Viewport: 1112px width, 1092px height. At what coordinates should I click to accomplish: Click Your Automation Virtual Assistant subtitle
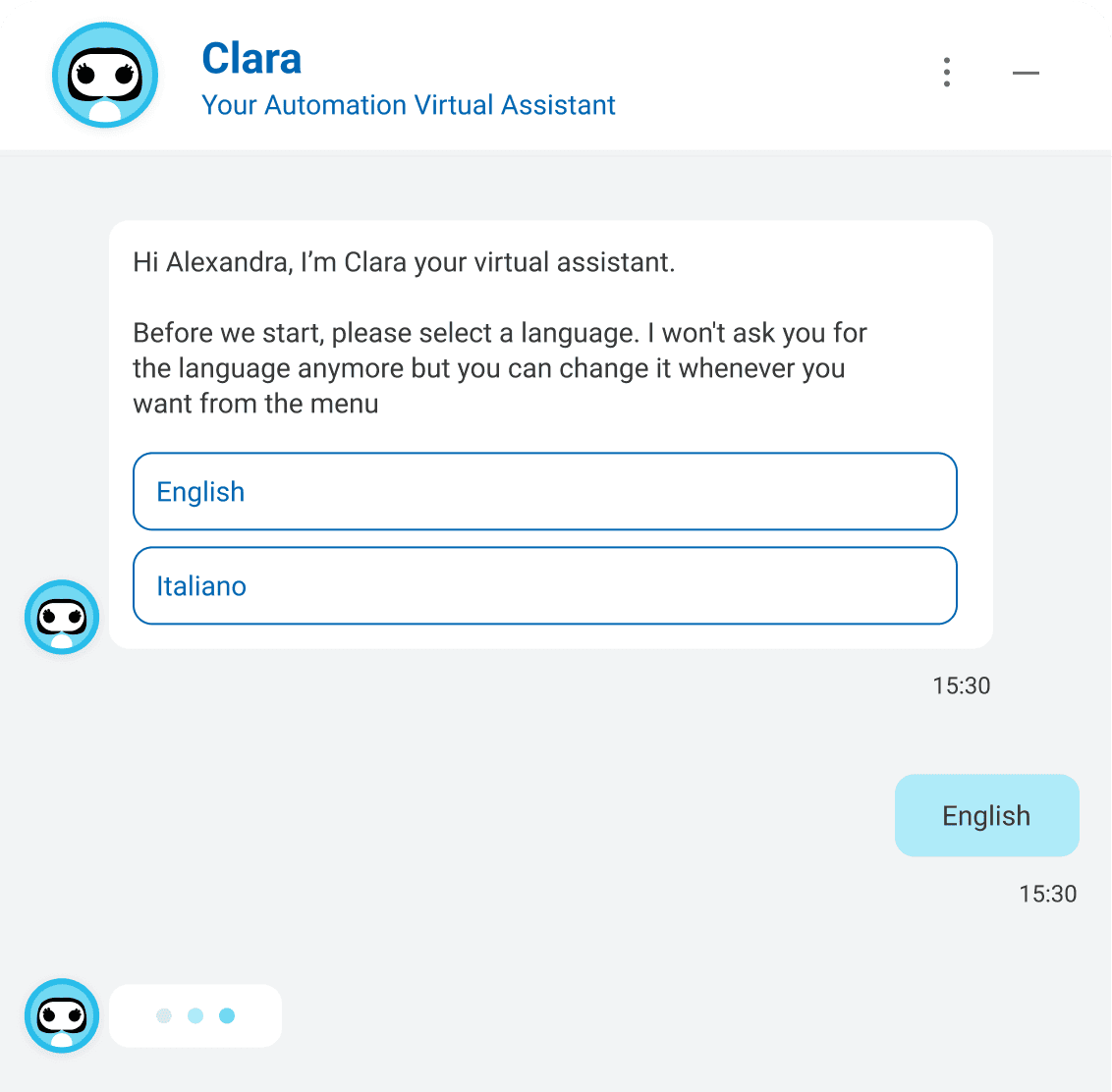[x=408, y=105]
